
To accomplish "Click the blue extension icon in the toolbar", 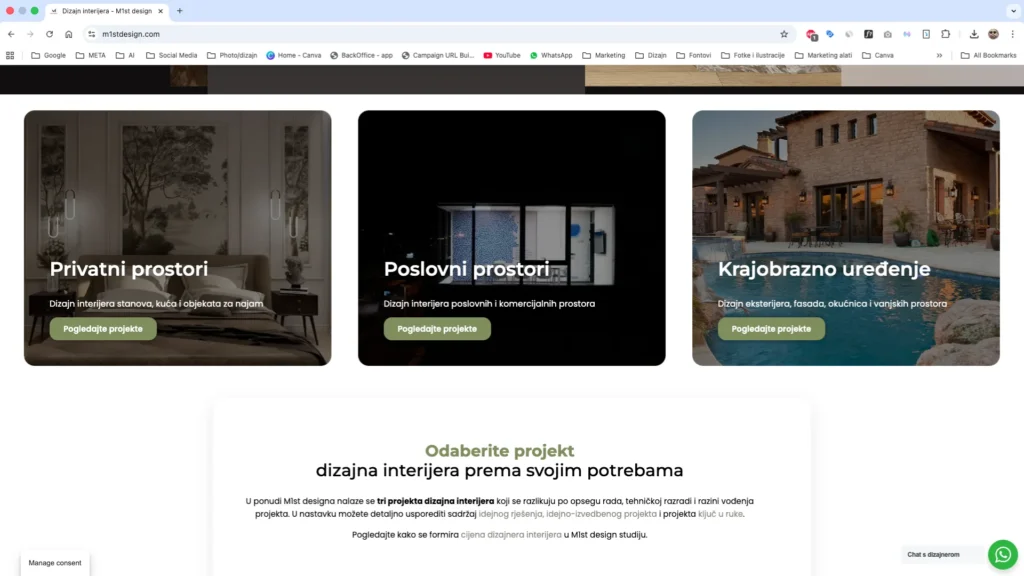I will pyautogui.click(x=830, y=34).
